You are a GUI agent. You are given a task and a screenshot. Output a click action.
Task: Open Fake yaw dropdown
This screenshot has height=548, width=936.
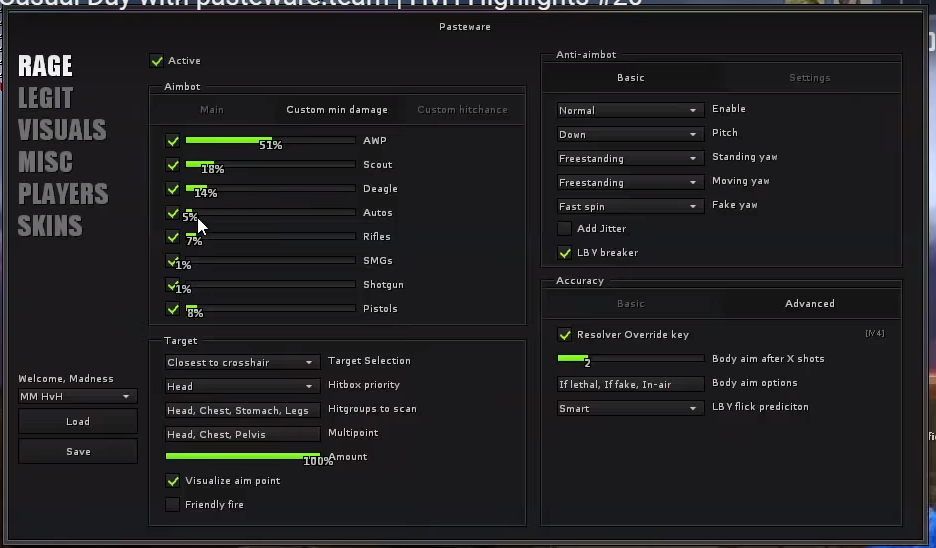[x=630, y=206]
